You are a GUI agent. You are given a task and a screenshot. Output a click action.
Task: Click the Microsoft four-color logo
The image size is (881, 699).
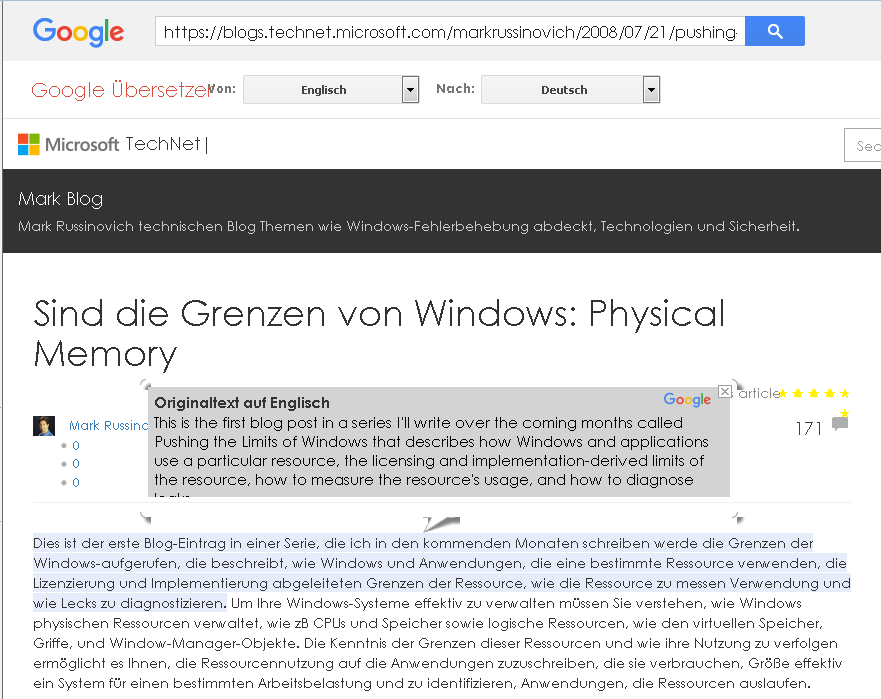click(x=29, y=144)
